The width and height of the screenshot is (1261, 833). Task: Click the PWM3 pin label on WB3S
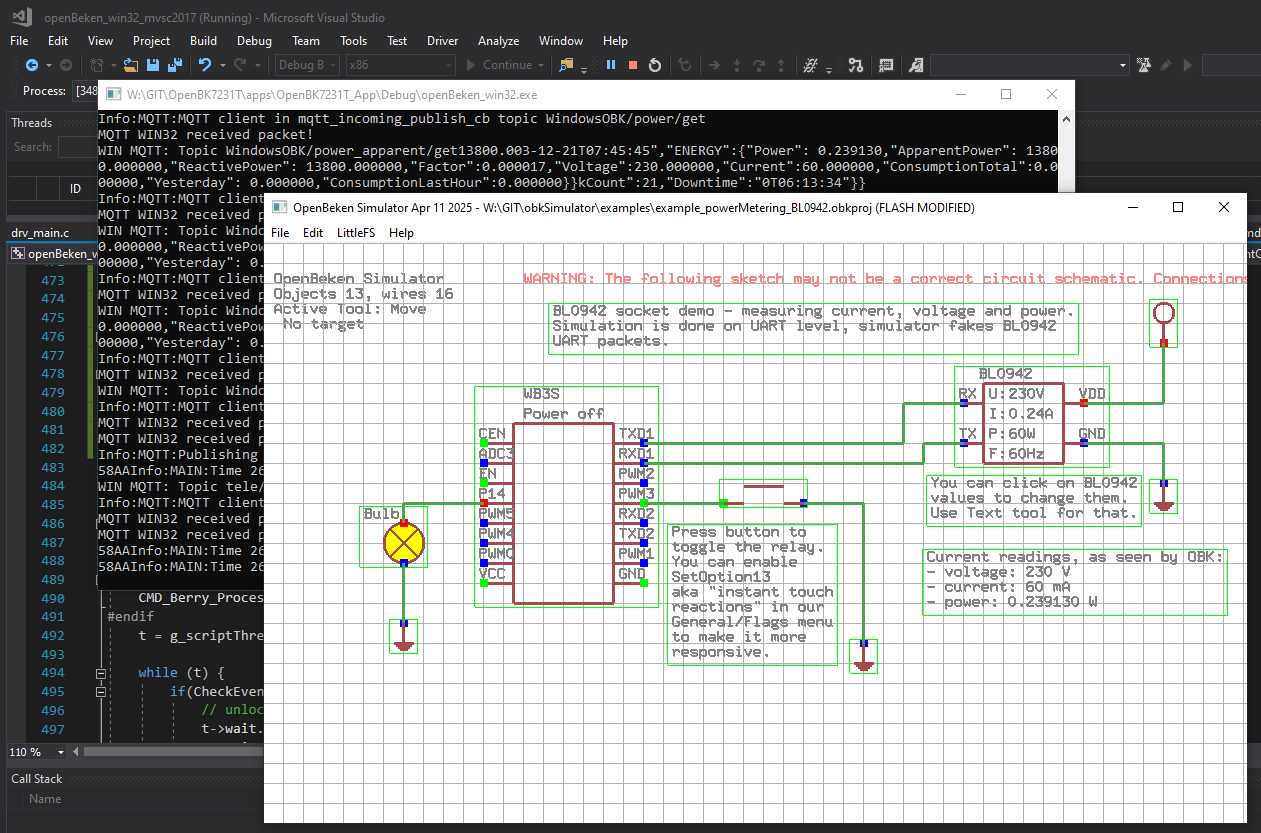click(636, 494)
